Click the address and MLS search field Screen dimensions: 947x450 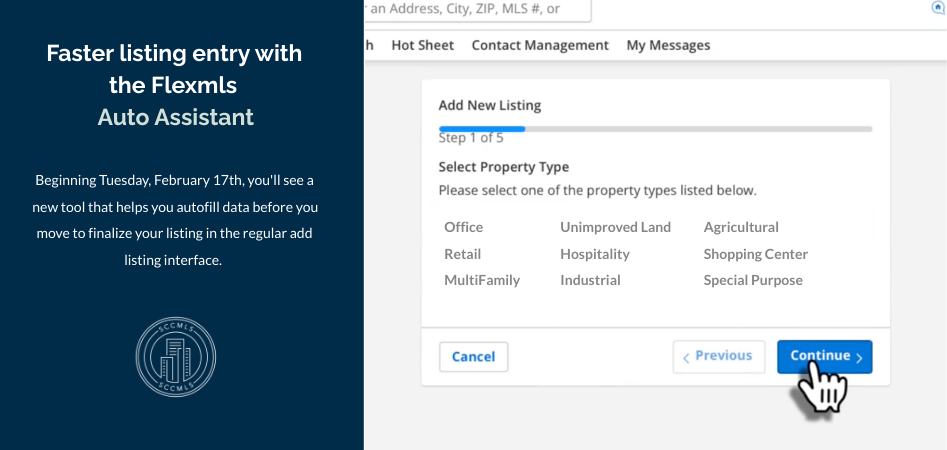[x=477, y=10]
